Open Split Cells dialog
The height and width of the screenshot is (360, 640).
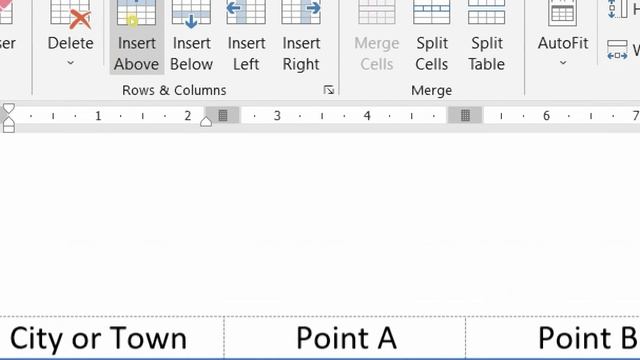[x=431, y=37]
